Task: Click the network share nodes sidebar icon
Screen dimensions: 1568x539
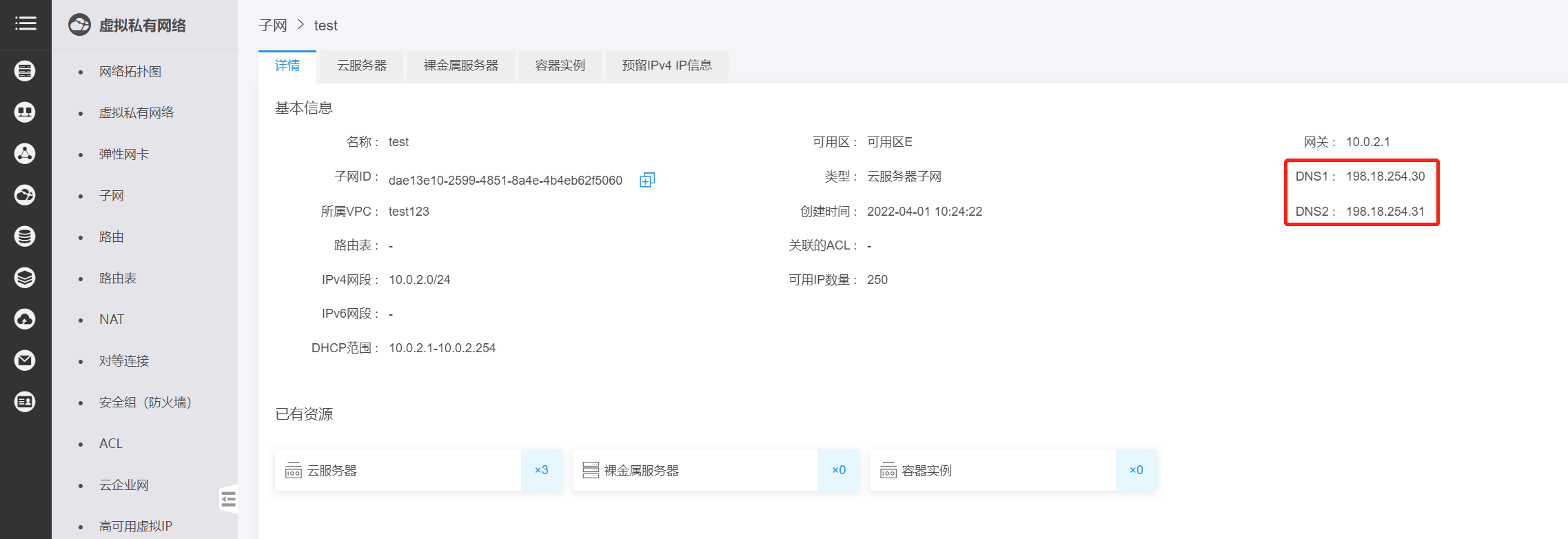Action: [x=25, y=154]
